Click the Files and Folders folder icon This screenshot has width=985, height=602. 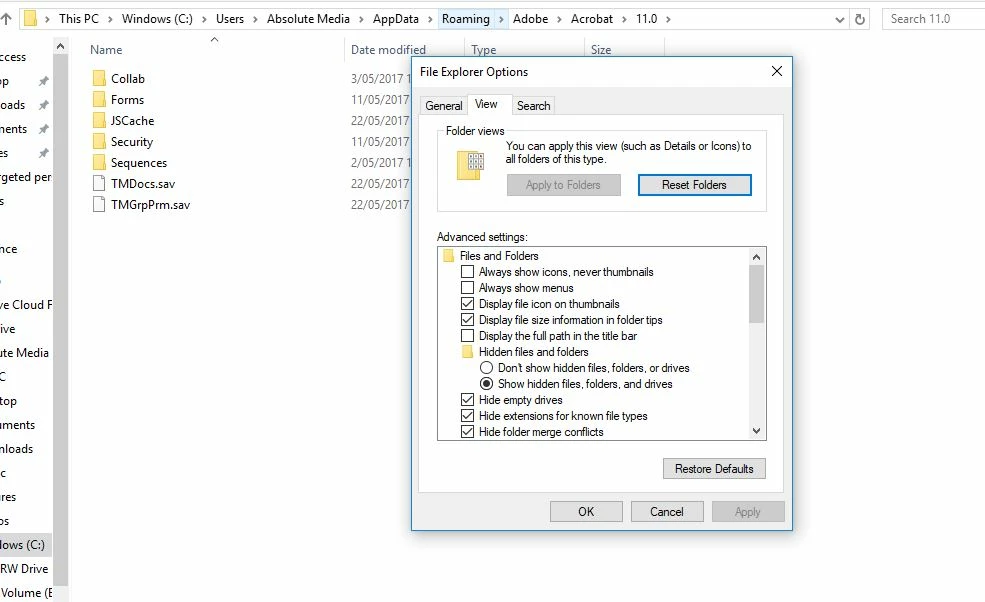(449, 256)
